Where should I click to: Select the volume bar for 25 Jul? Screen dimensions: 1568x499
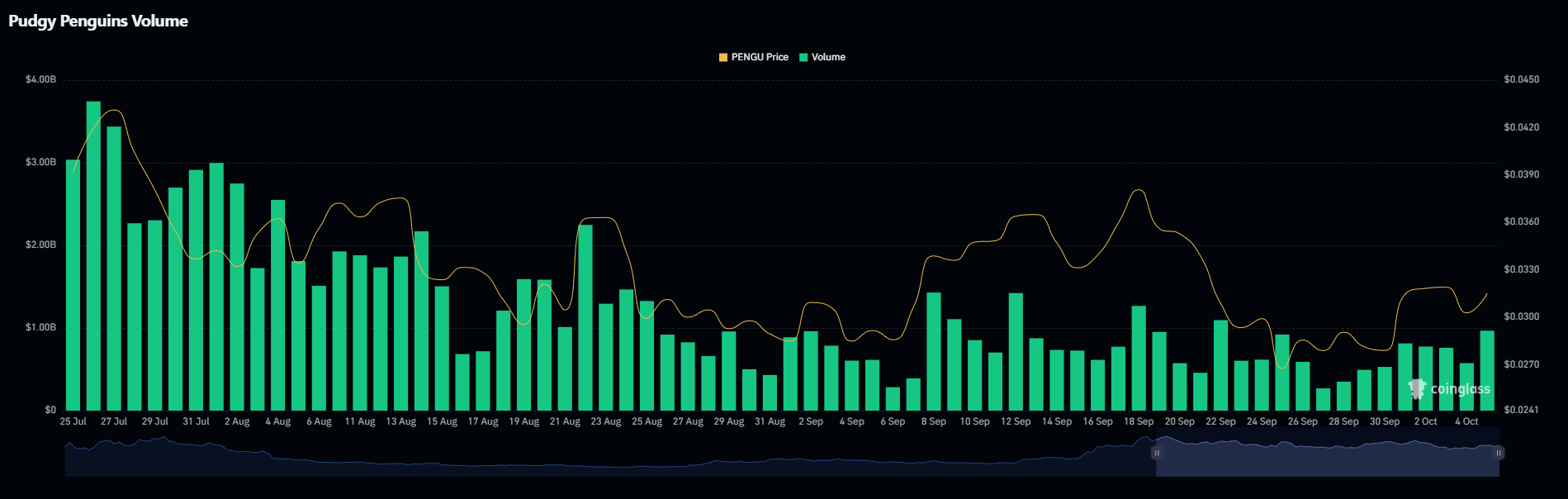tap(73, 285)
